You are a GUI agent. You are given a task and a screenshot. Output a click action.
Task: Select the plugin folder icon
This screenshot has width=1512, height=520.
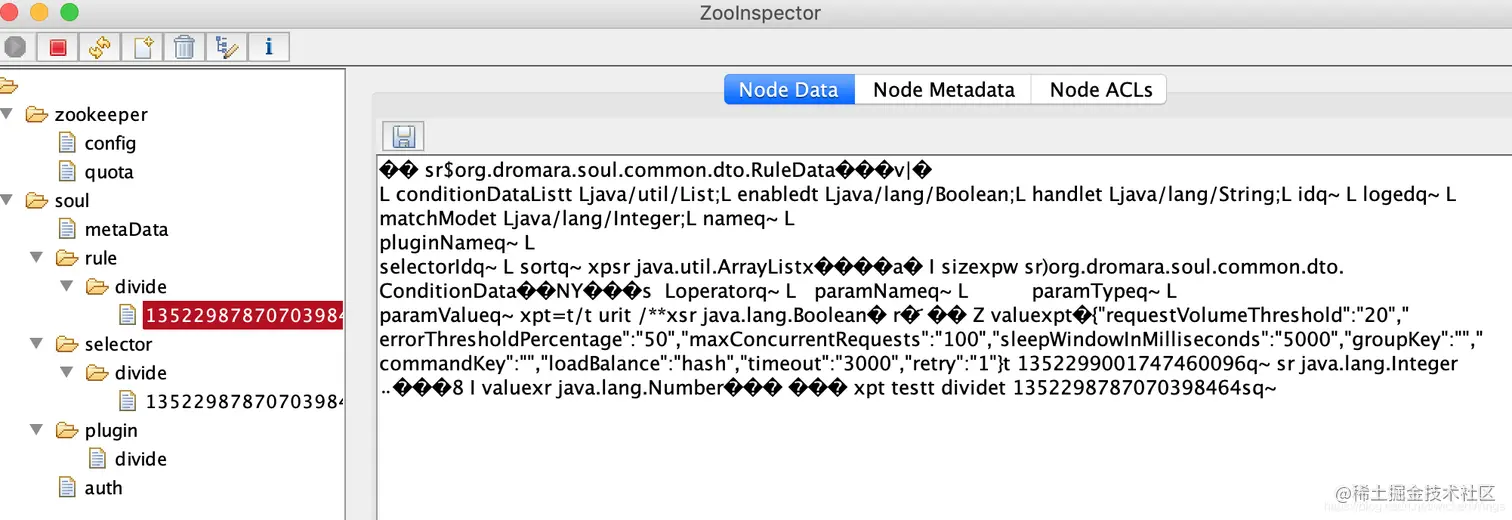point(67,431)
